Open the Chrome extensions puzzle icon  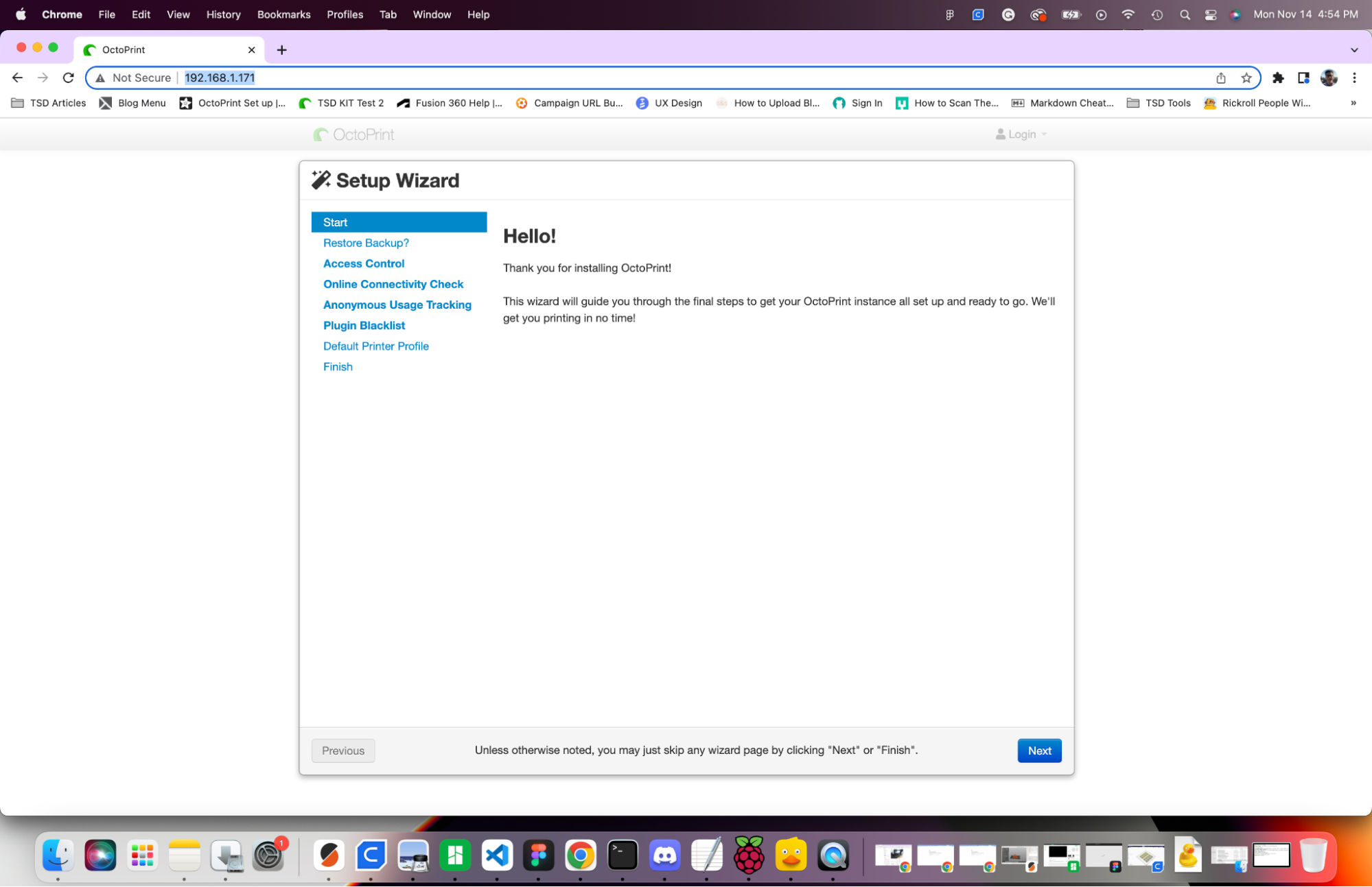1278,78
